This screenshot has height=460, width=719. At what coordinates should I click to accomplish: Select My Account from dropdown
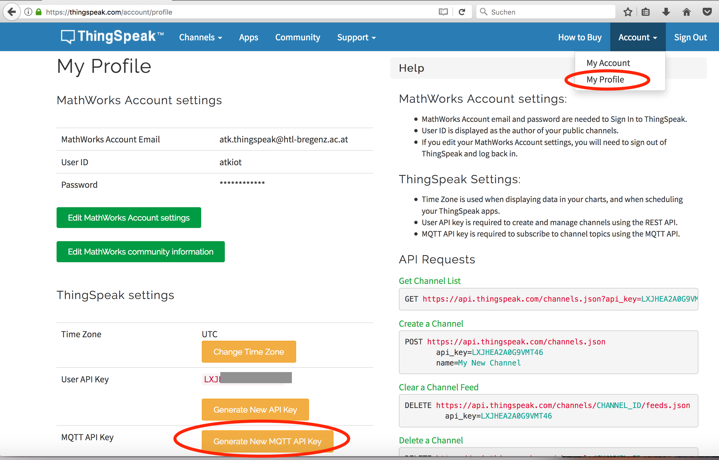coord(608,63)
